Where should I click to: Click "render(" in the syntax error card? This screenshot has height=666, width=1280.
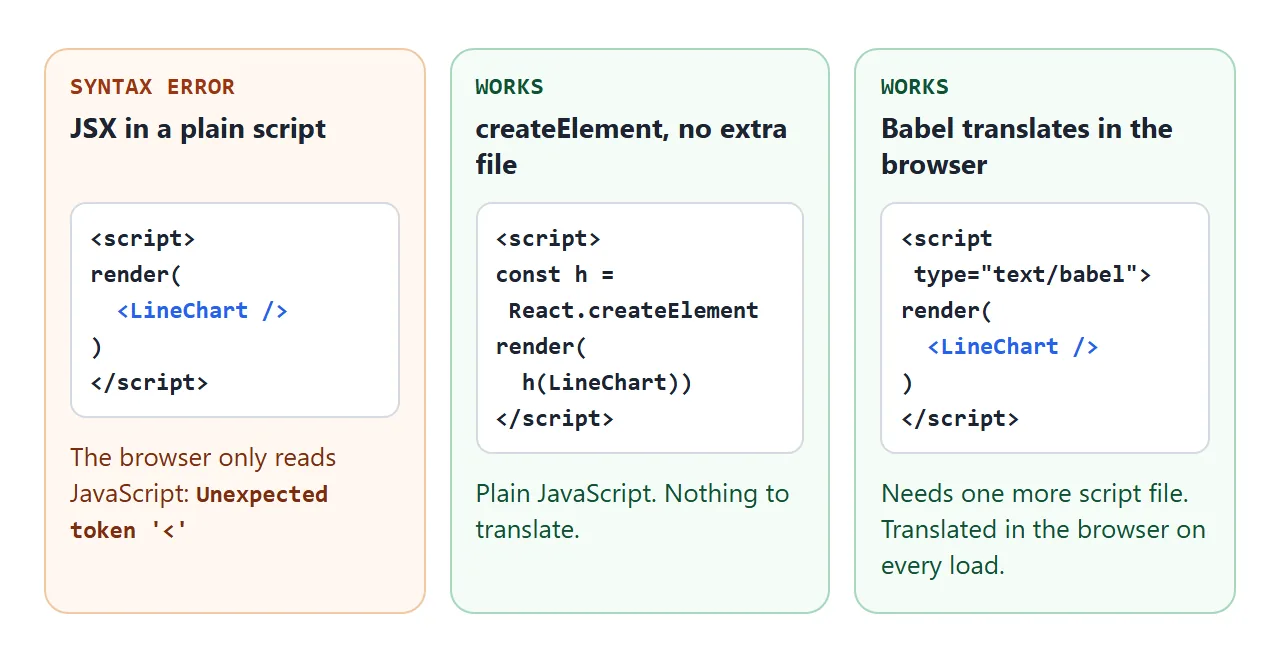(136, 275)
